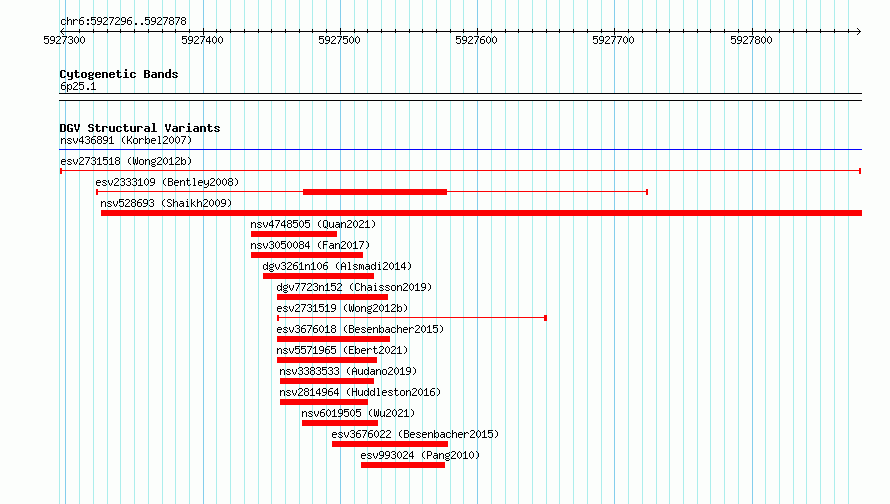This screenshot has height=504, width=890.
Task: Click the red bar under esv3676022
Action: (x=389, y=444)
